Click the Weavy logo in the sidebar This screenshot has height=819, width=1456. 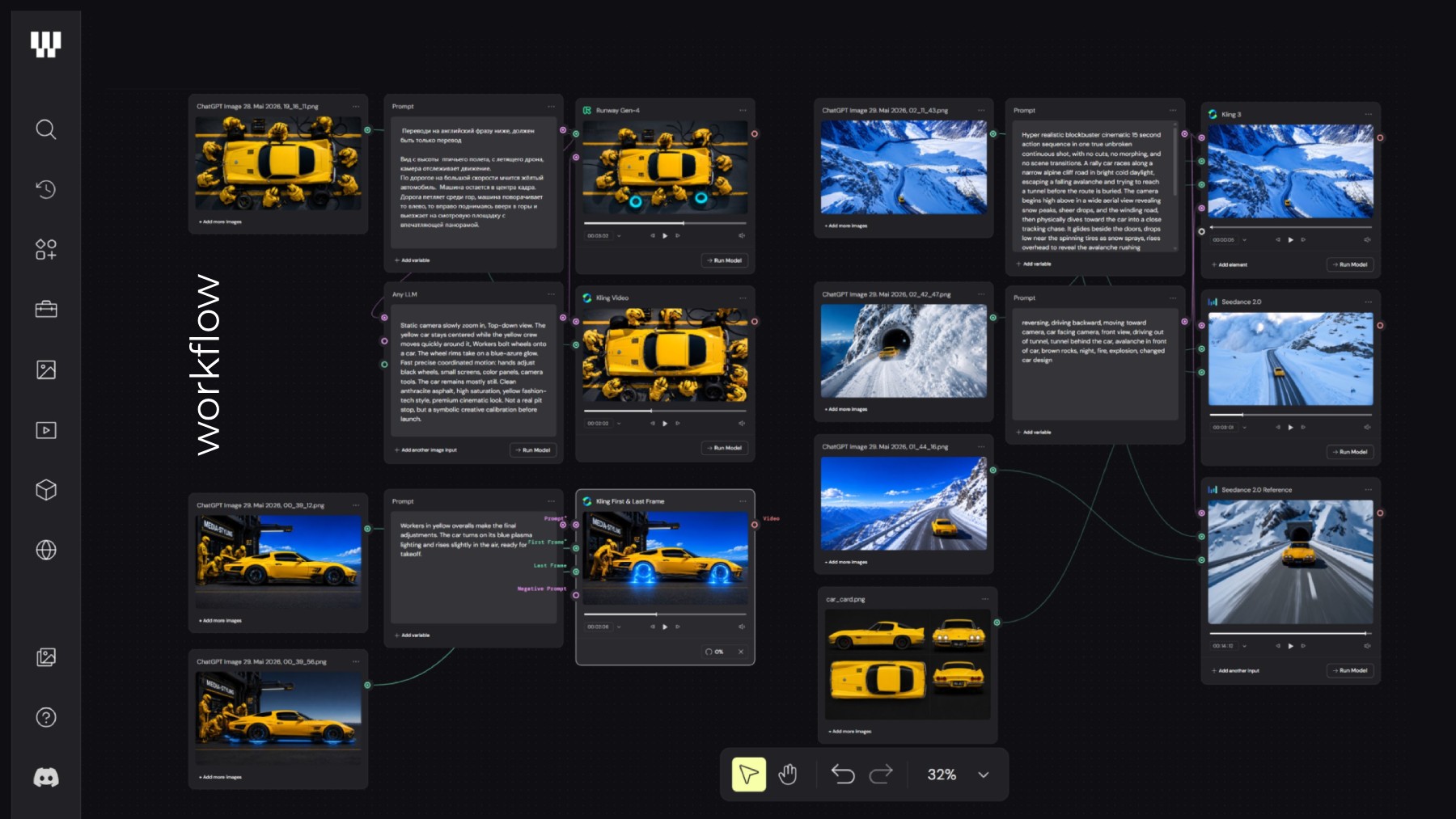click(x=46, y=44)
